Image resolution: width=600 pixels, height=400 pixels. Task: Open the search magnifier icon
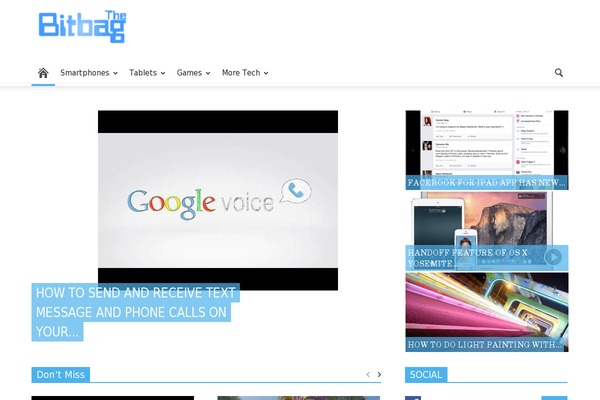point(559,73)
